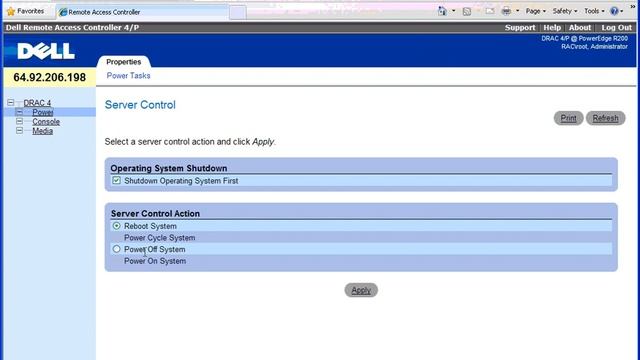
Task: Open the About link
Action: point(580,27)
